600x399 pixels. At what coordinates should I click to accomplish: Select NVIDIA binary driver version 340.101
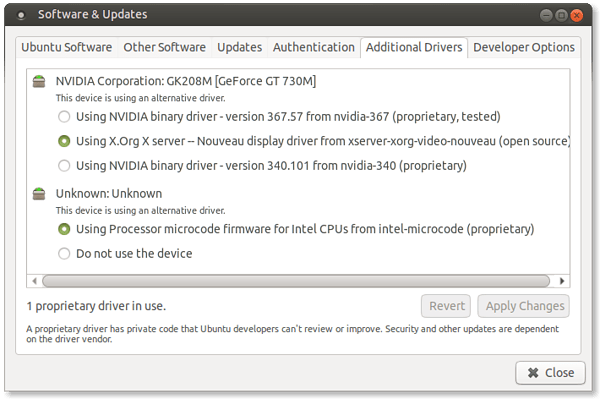[x=64, y=166]
